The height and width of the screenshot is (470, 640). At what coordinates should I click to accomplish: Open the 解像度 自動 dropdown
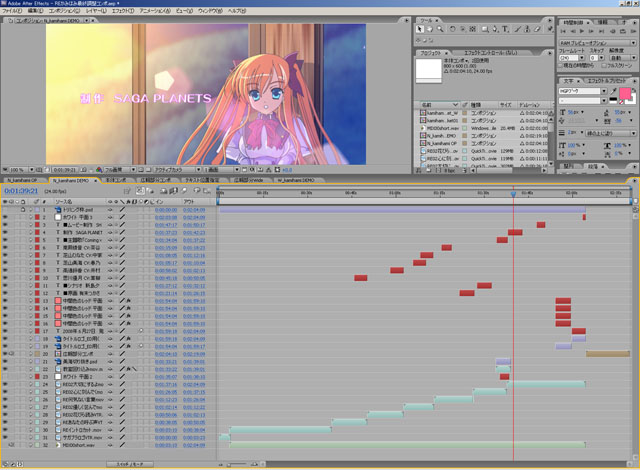pos(622,58)
